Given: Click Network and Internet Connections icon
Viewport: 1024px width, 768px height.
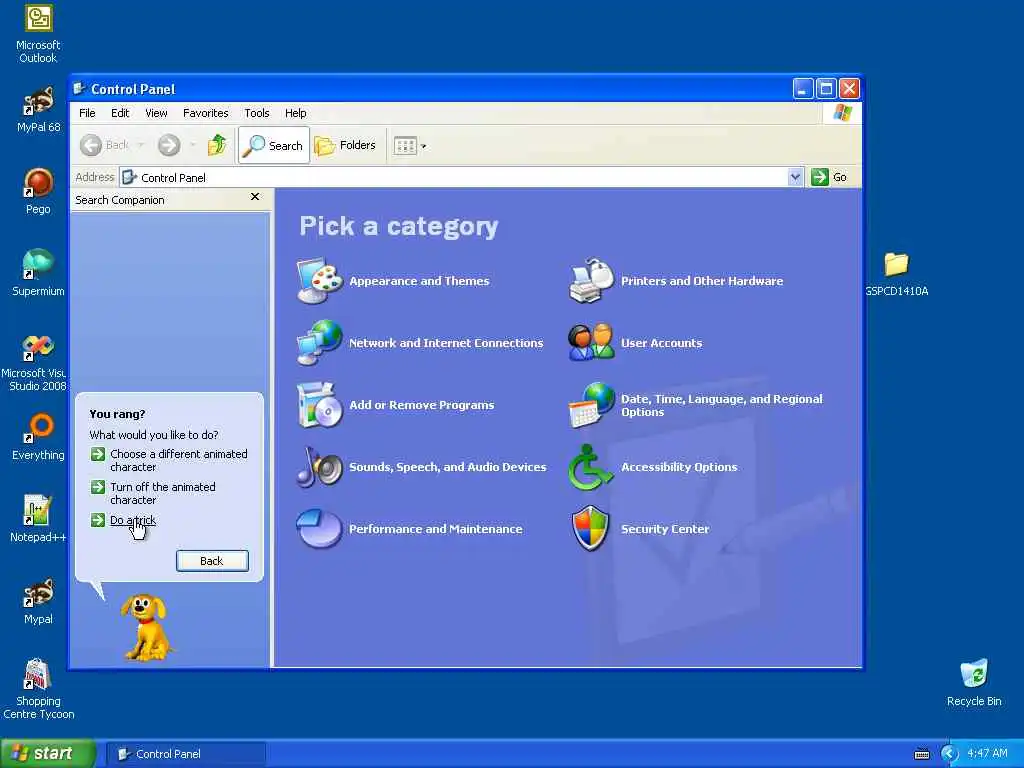Looking at the screenshot, I should (319, 342).
